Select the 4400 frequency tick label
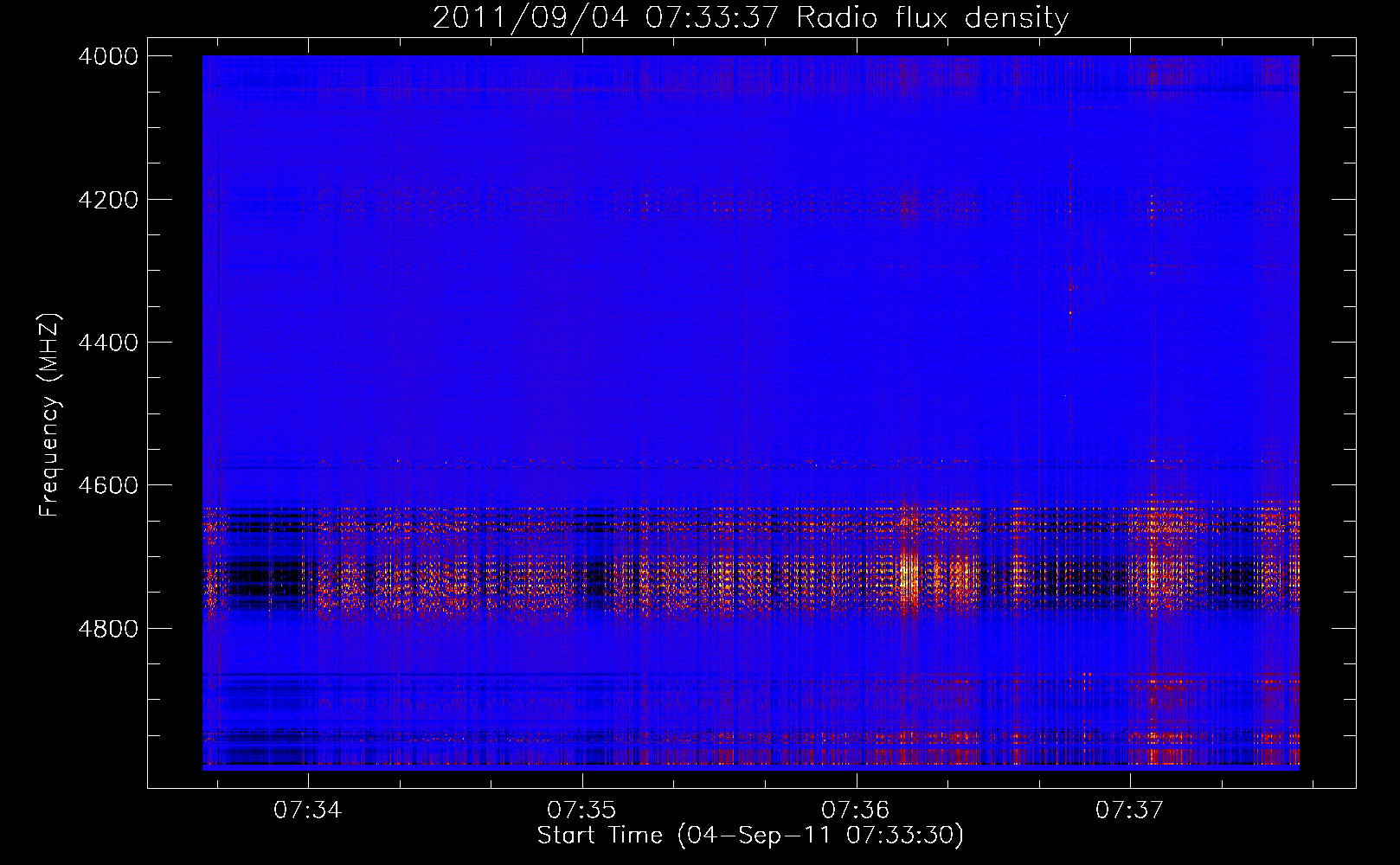This screenshot has width=1400, height=865. [108, 343]
